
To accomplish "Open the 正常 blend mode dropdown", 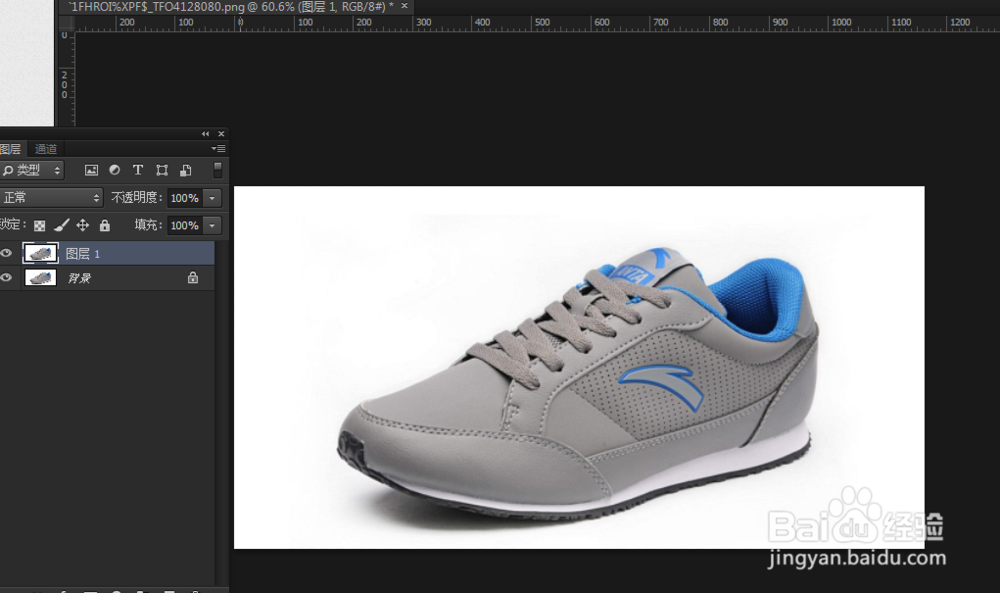I will 51,198.
